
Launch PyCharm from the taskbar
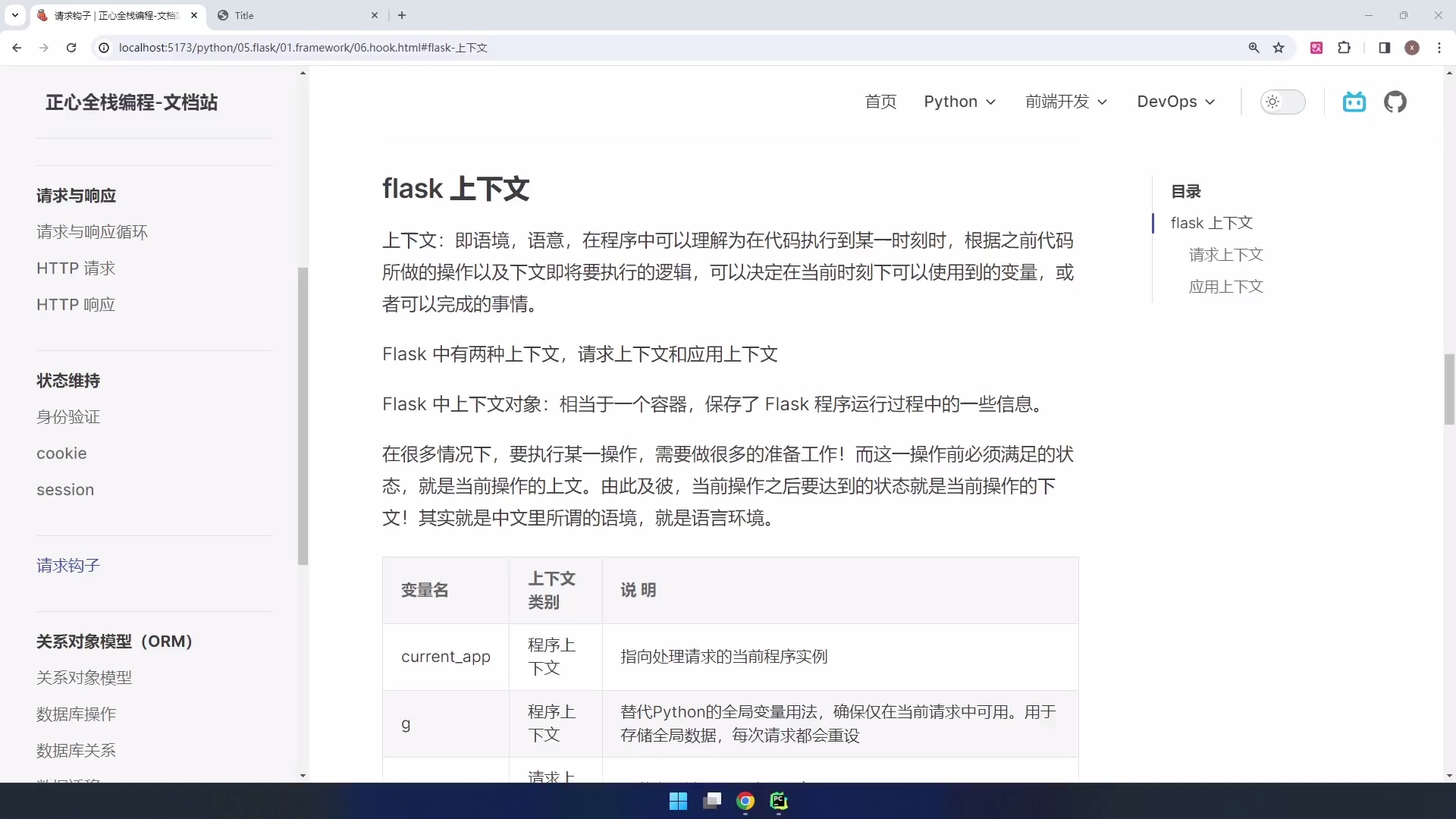click(x=779, y=801)
